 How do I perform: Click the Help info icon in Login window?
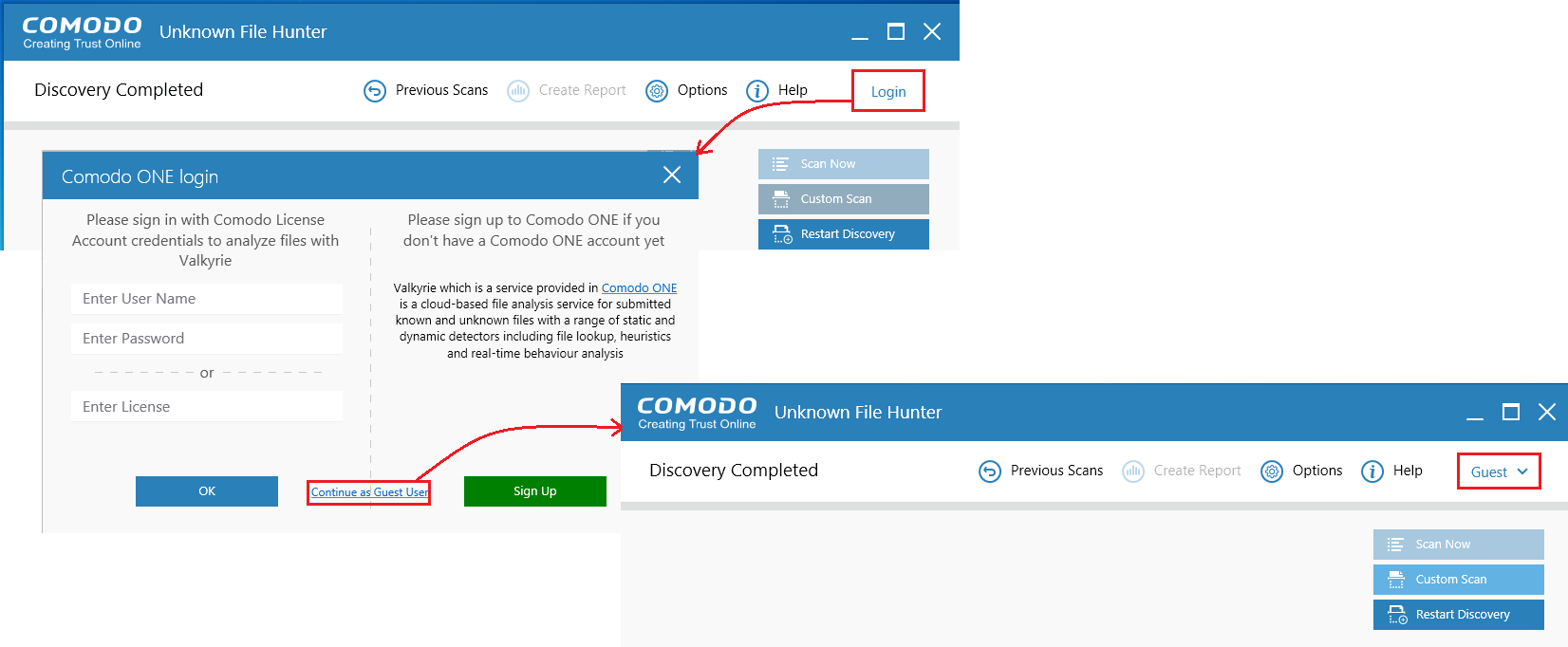(757, 91)
